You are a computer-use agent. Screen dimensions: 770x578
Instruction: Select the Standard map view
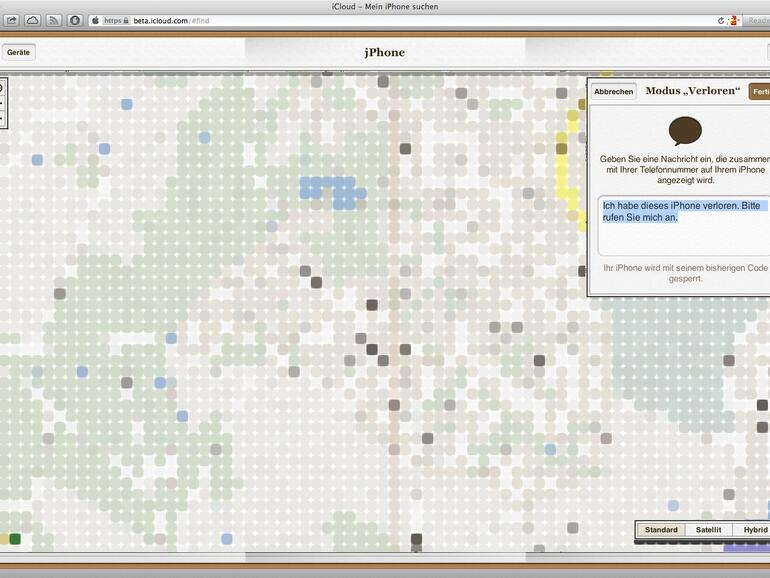pyautogui.click(x=661, y=530)
